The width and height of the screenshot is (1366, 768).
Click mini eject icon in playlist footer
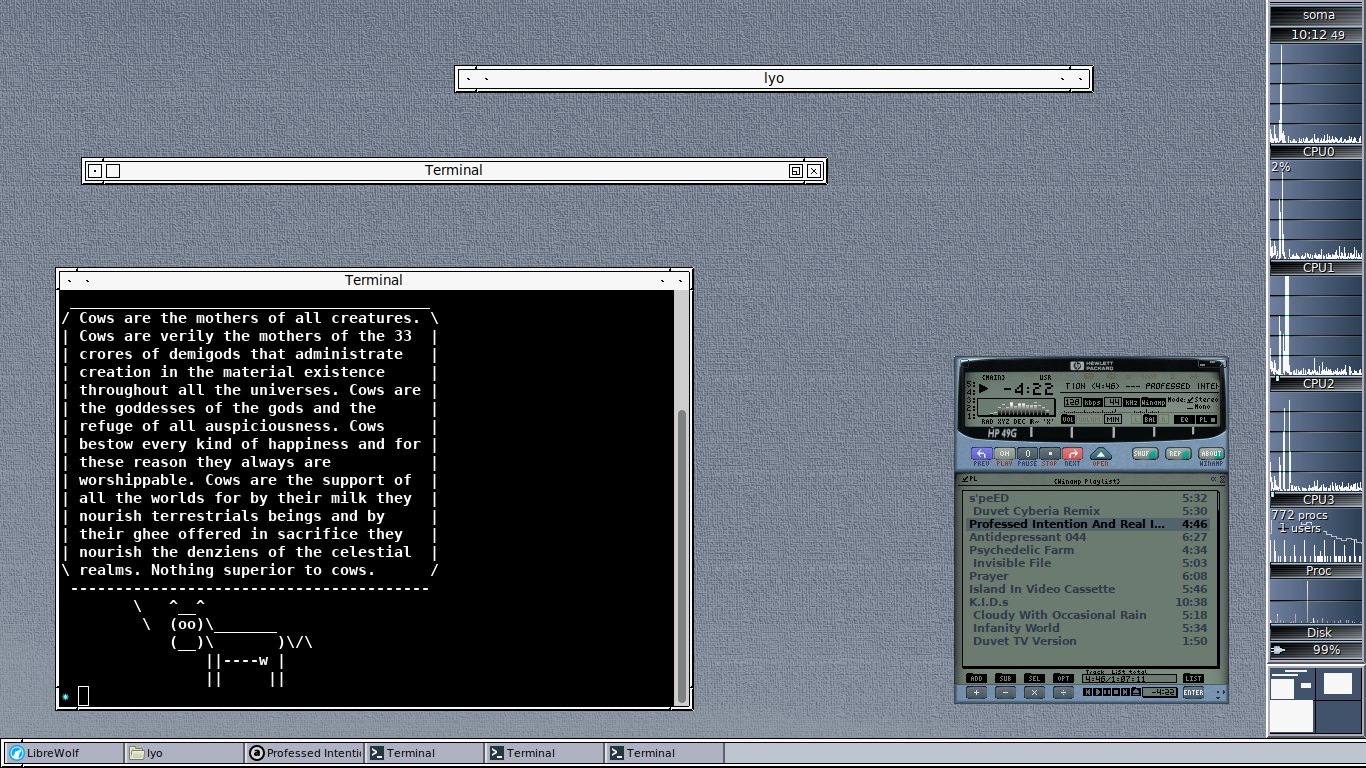1136,692
